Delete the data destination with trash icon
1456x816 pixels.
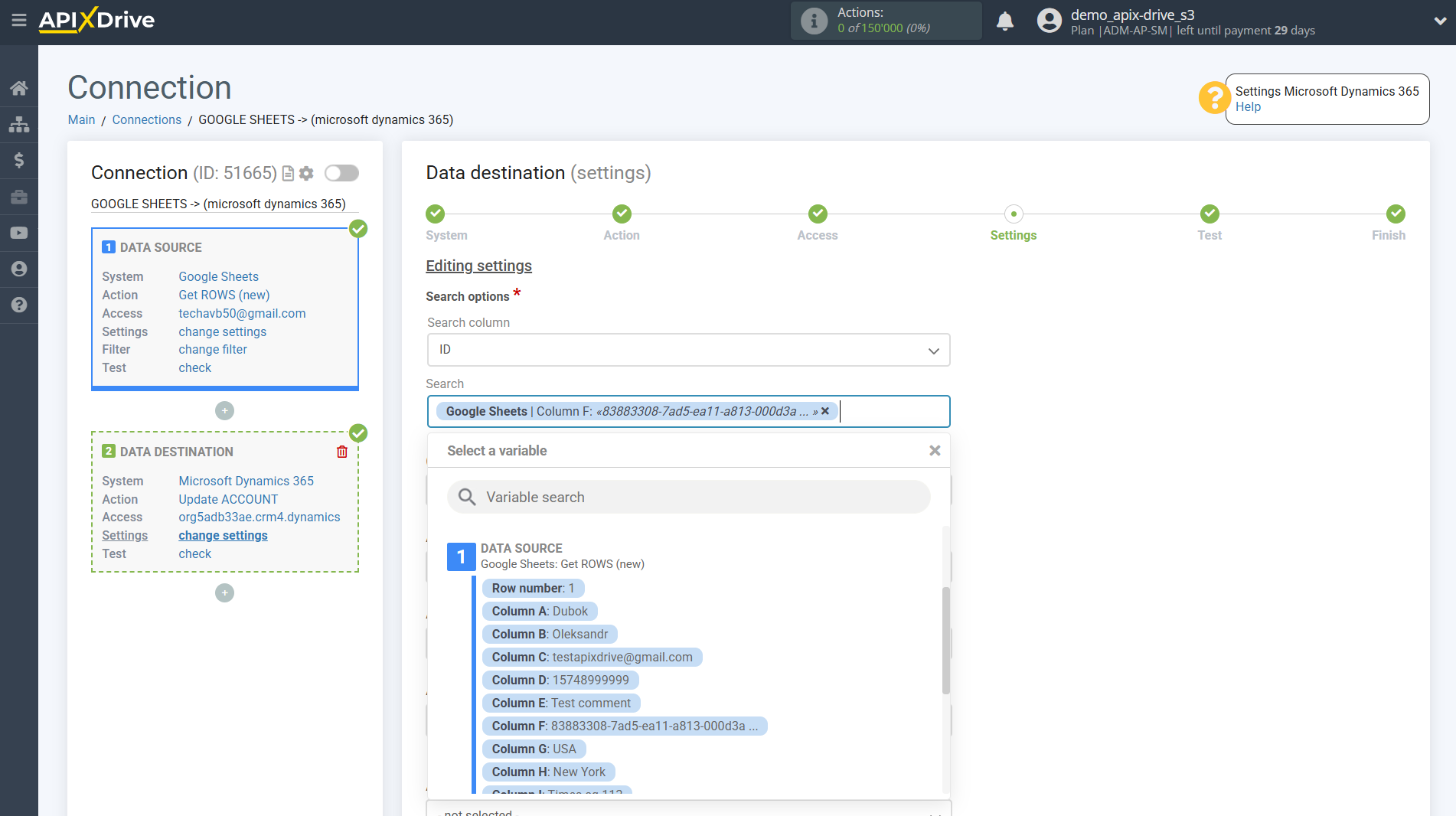[342, 452]
